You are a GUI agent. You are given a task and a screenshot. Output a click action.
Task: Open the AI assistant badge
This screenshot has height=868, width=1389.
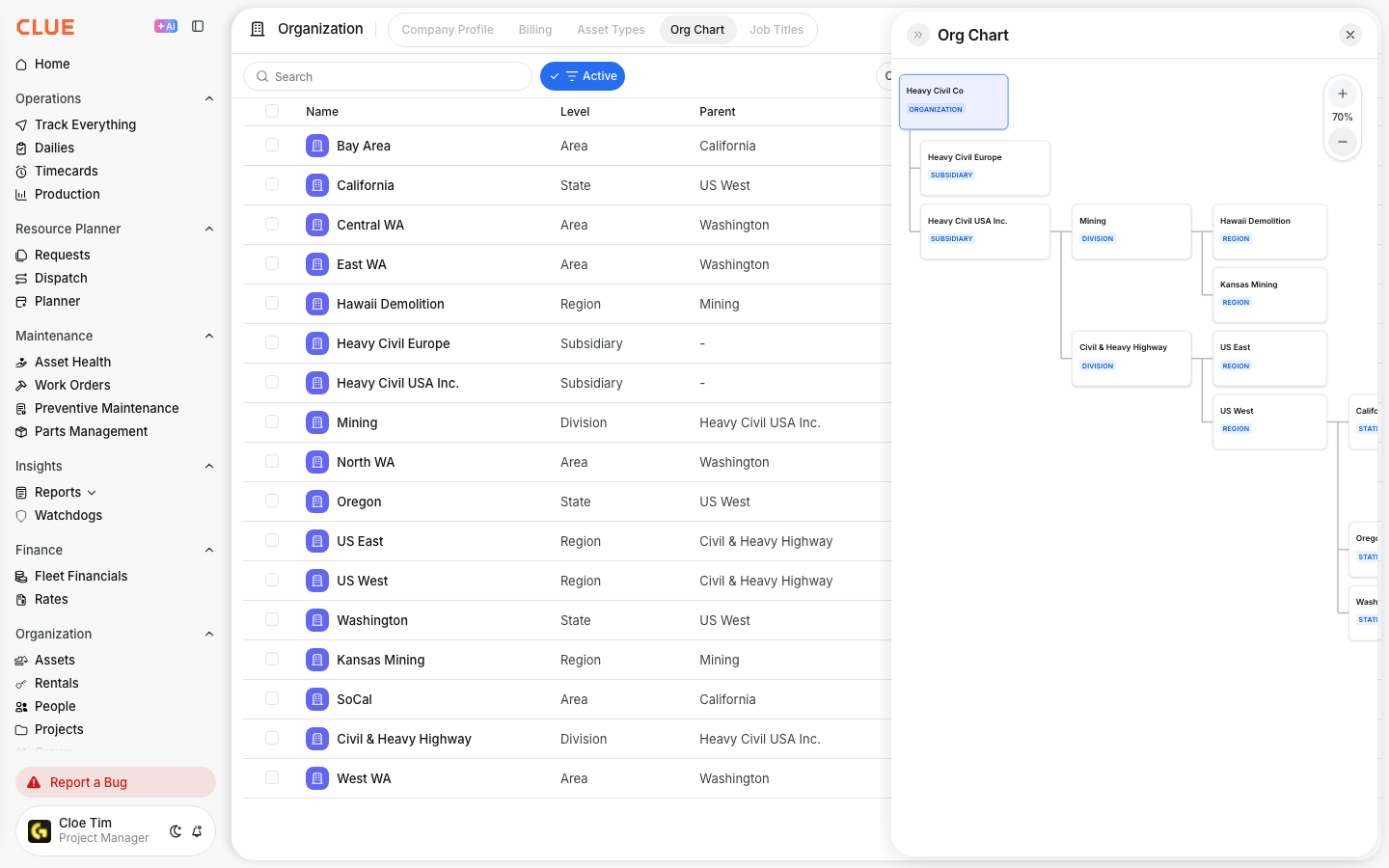(166, 26)
